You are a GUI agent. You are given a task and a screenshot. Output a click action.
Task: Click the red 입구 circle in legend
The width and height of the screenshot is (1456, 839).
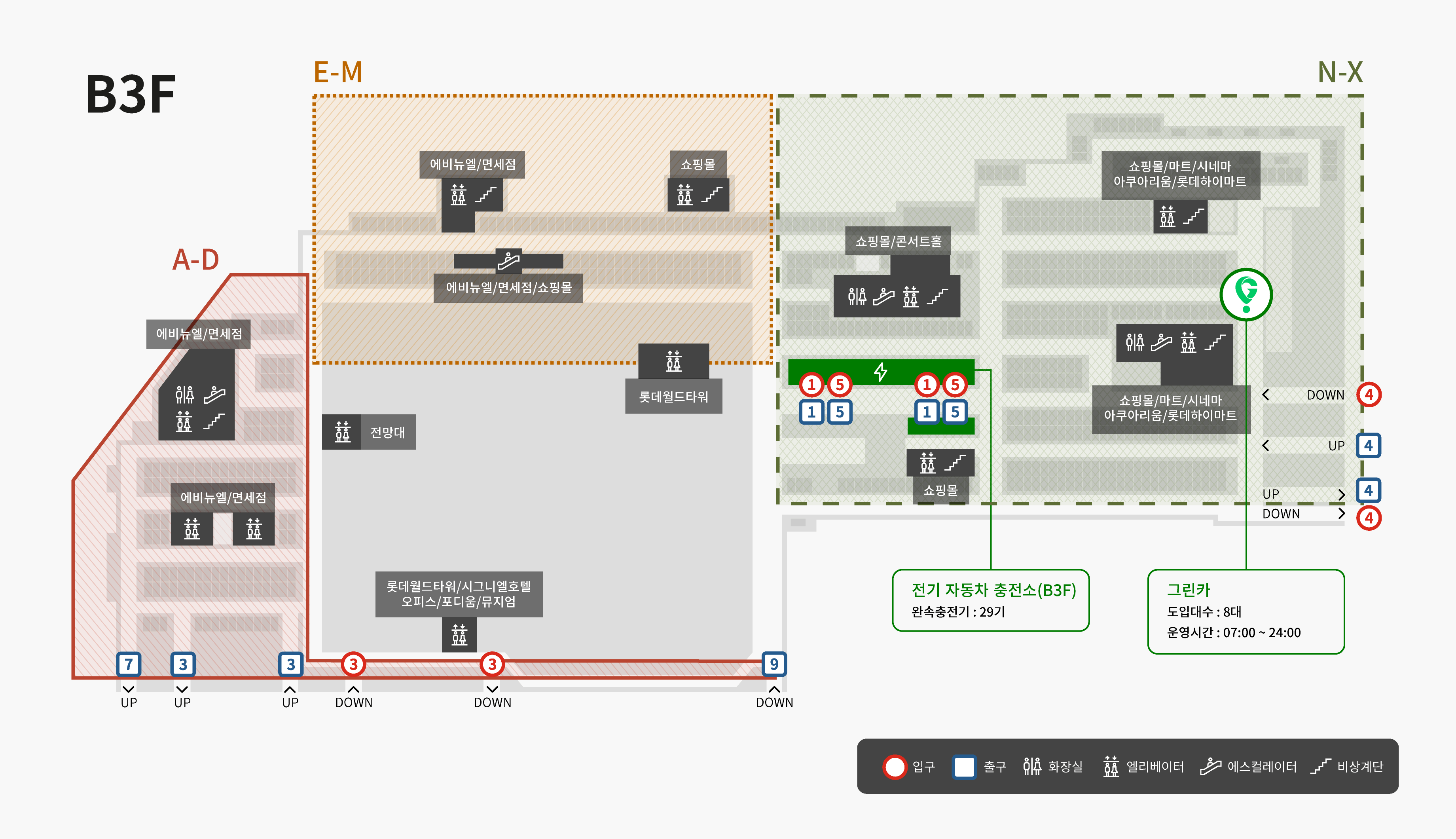point(895,767)
